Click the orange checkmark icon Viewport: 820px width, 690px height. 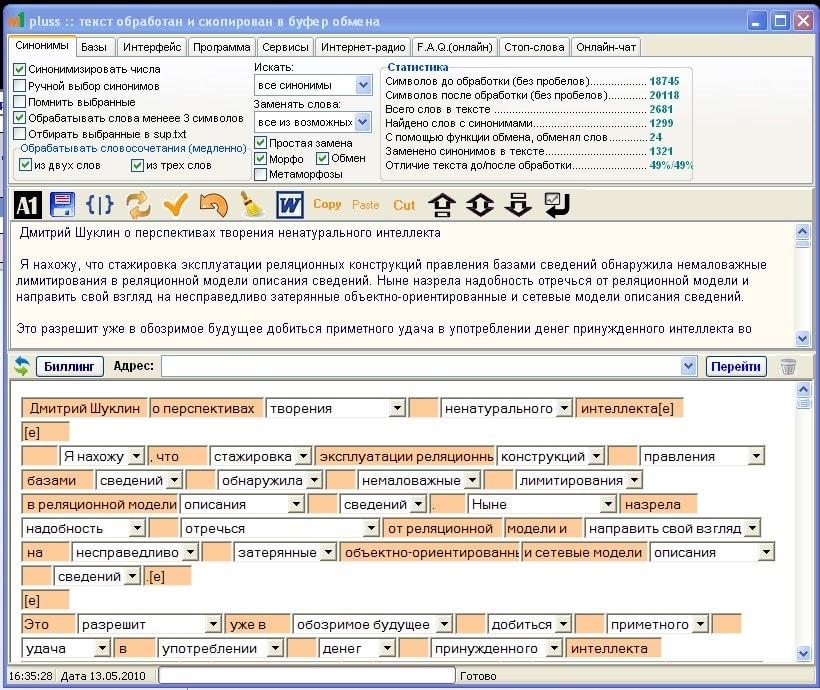click(x=175, y=206)
